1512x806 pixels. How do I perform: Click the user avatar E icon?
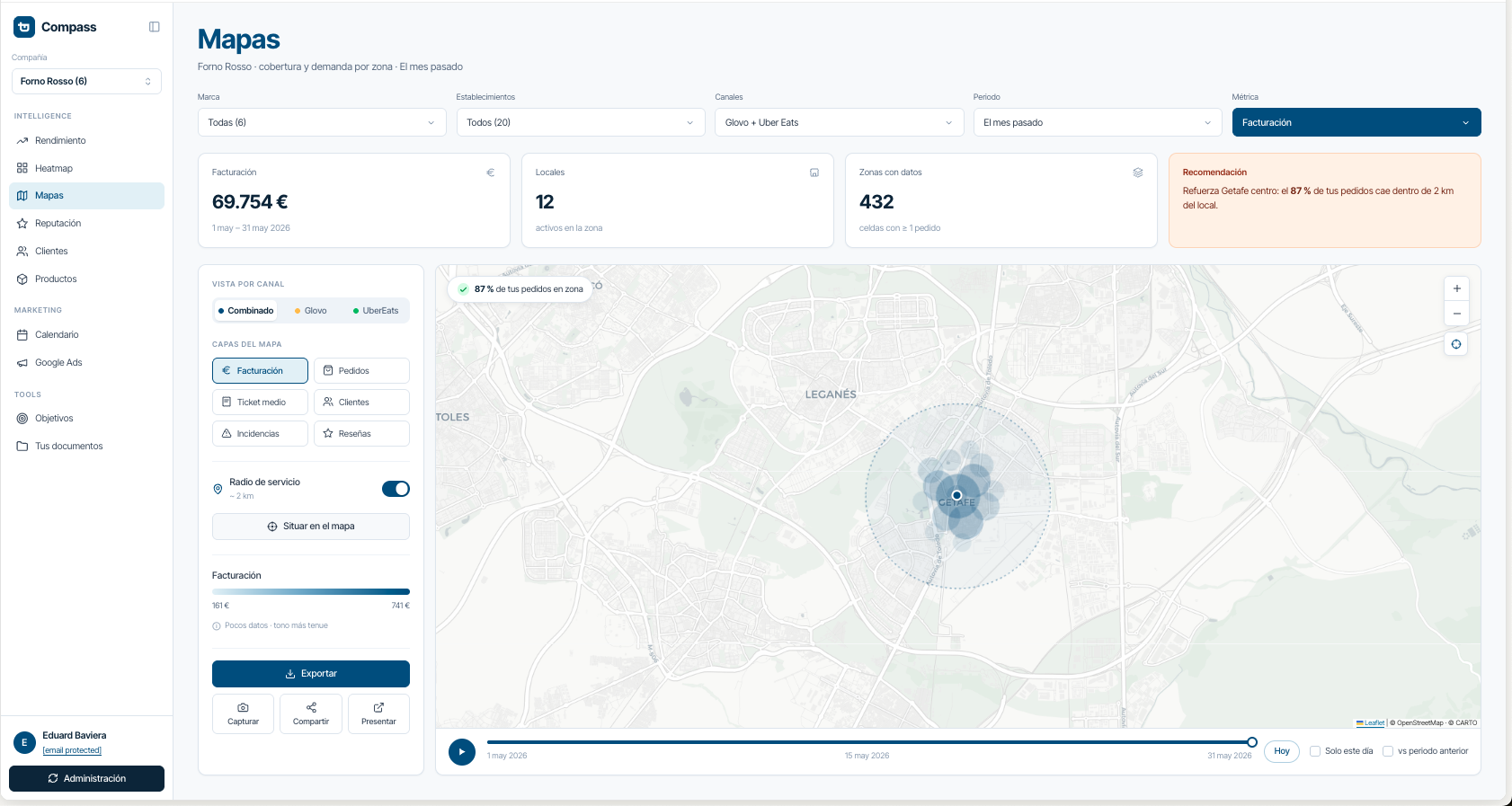(24, 743)
